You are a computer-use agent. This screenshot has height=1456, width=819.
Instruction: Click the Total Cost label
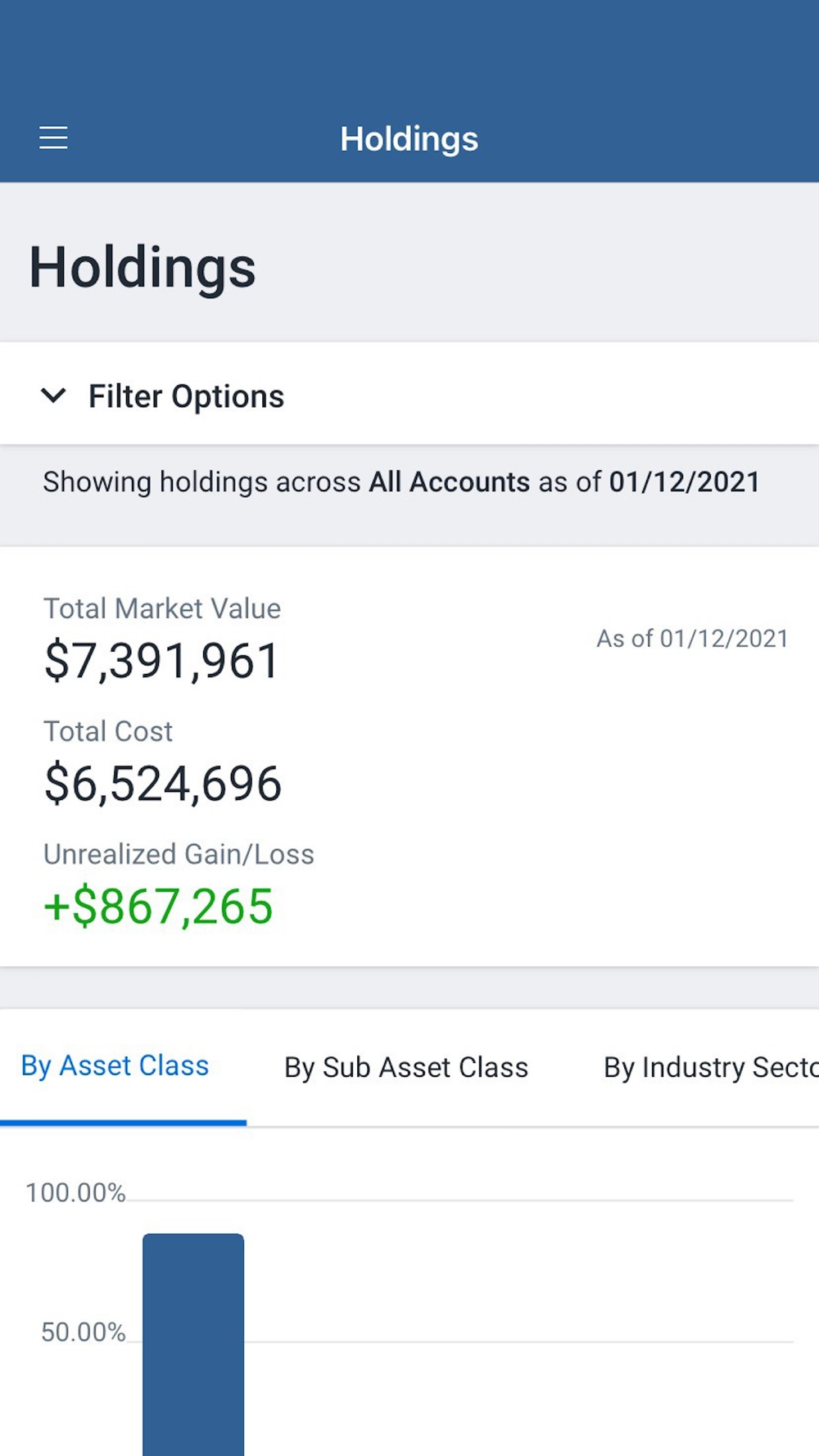pos(108,731)
